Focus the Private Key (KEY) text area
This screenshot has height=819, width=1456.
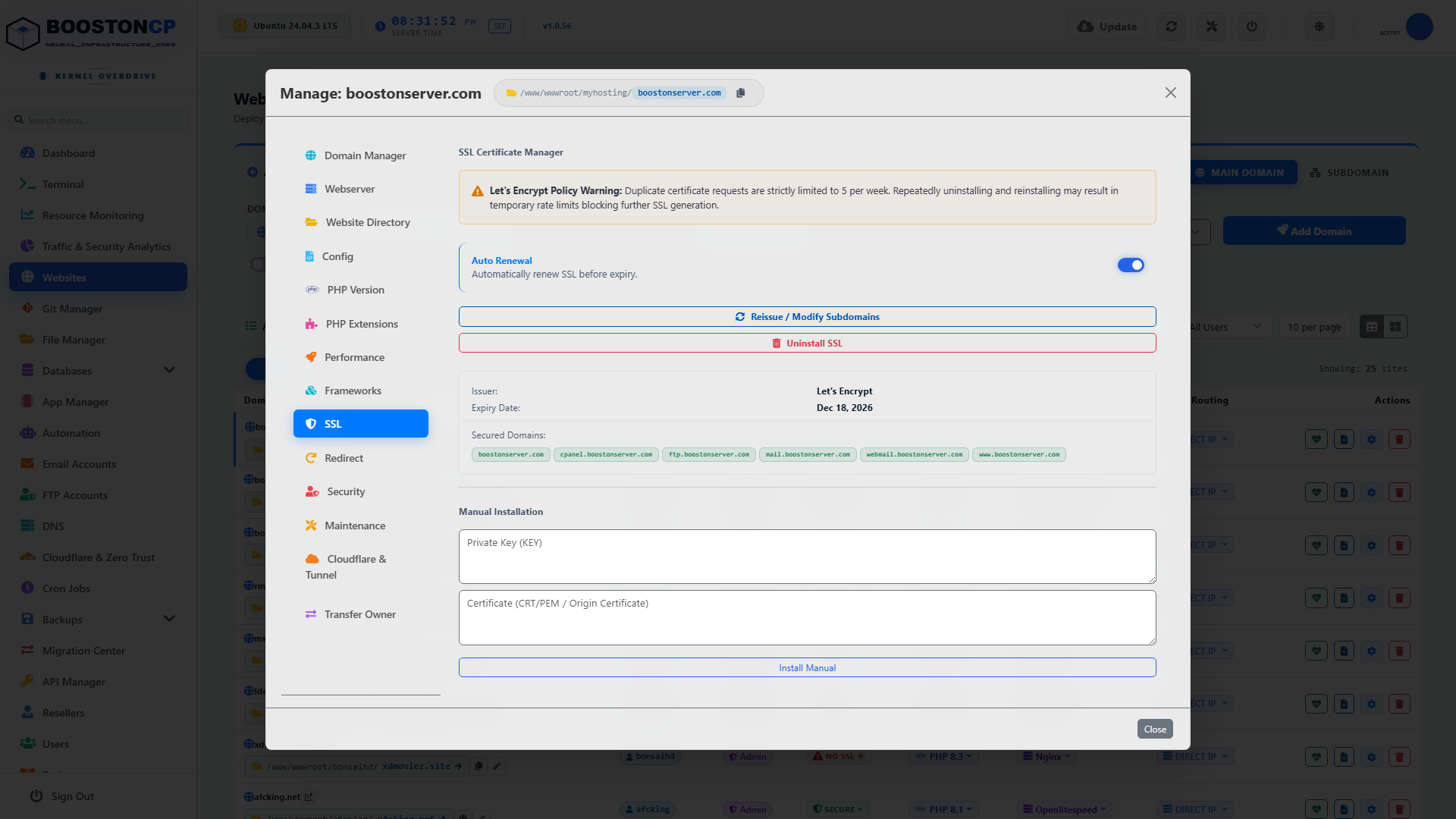pyautogui.click(x=807, y=557)
